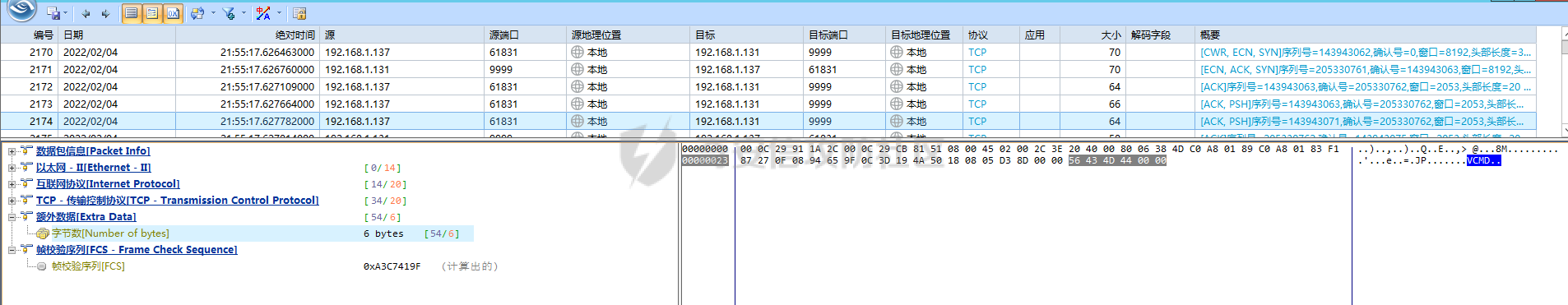Open the FCS Frame Check Sequence link

pyautogui.click(x=137, y=250)
